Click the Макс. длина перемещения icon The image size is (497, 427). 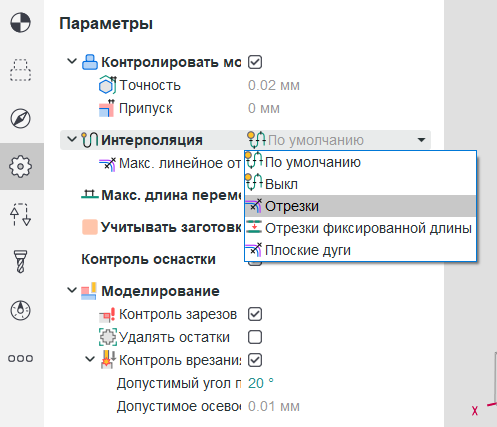(x=90, y=195)
